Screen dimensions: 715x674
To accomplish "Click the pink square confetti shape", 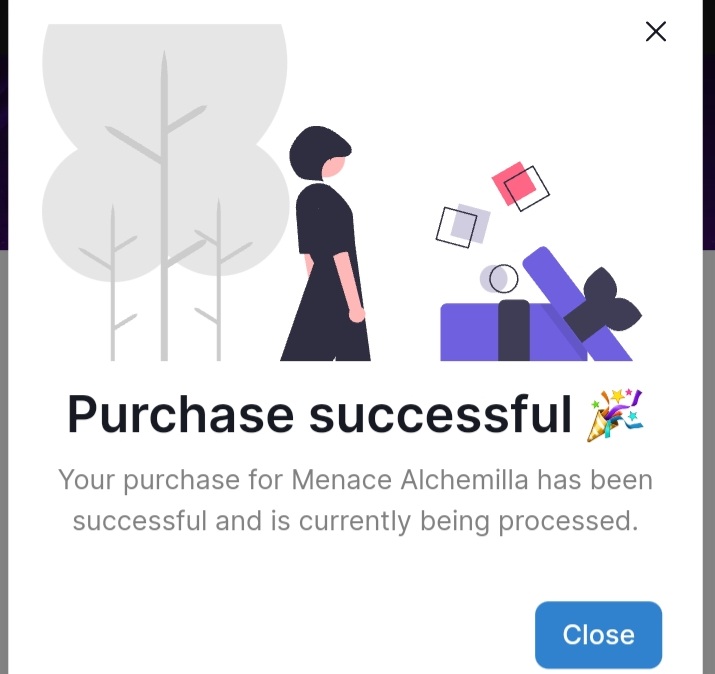I will [x=513, y=183].
